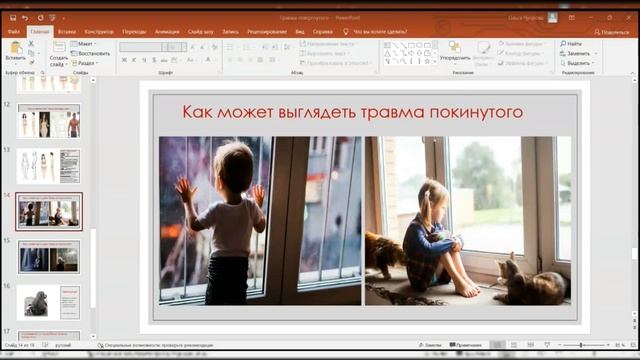Select the rectangle shape in shapes gallery
The height and width of the screenshot is (360, 640).
point(411,45)
